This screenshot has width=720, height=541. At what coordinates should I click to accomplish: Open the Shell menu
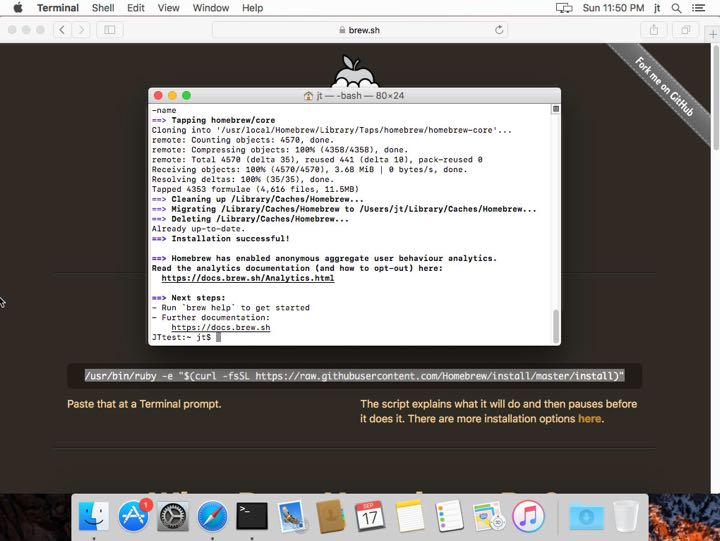click(x=103, y=8)
